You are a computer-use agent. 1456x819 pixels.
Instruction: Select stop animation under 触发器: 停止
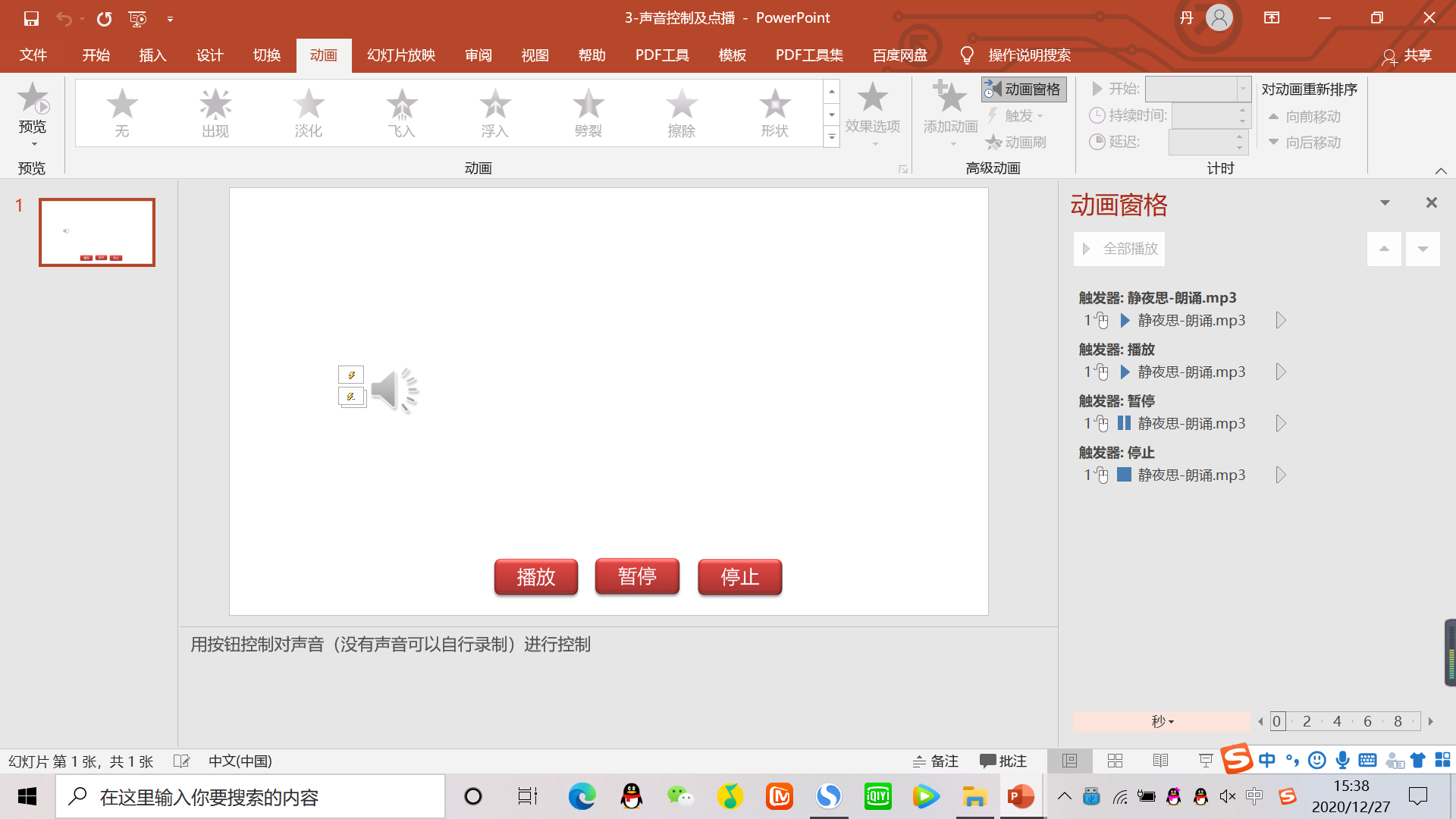1183,475
